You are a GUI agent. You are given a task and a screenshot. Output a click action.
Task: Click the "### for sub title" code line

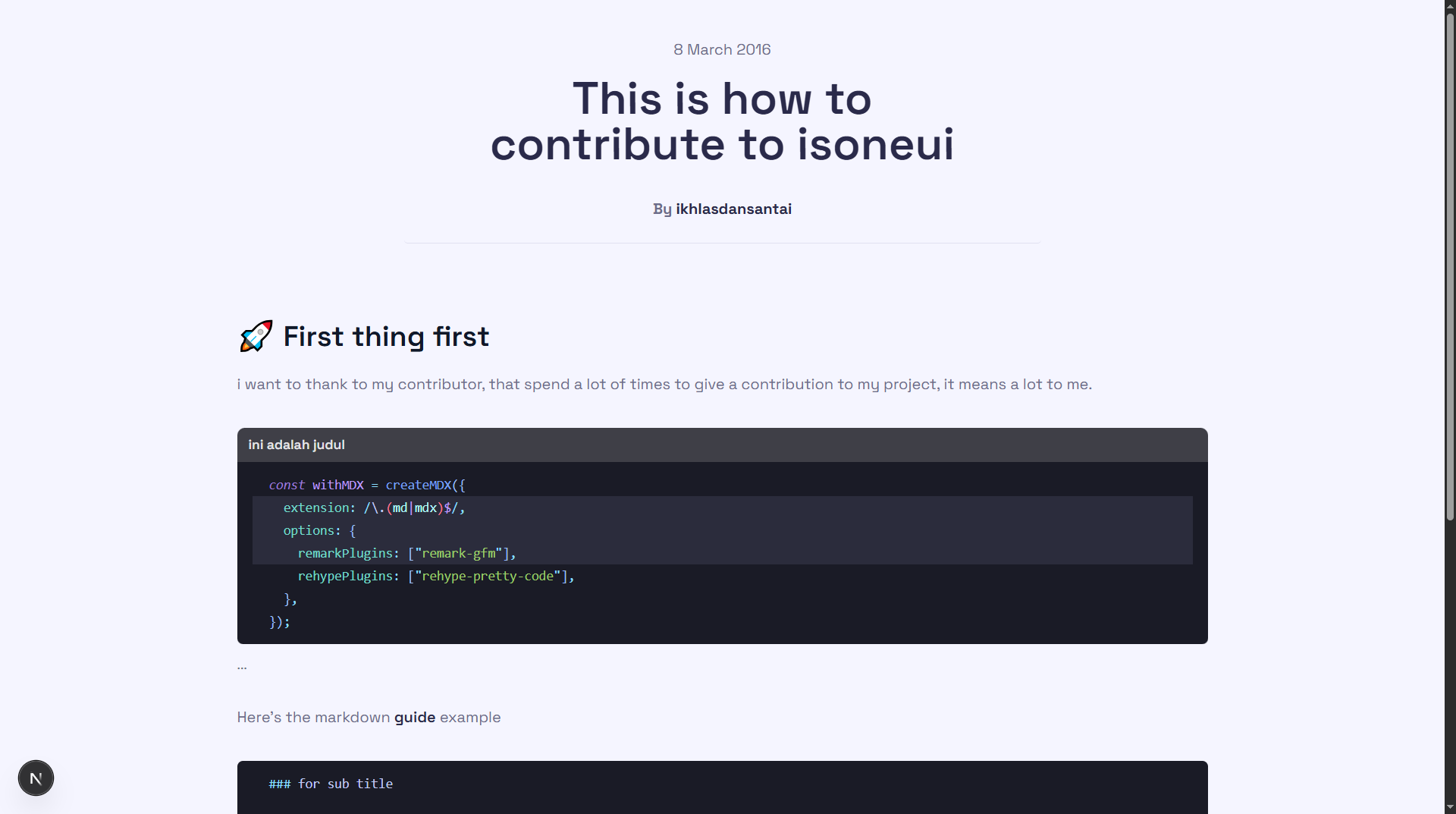coord(331,784)
